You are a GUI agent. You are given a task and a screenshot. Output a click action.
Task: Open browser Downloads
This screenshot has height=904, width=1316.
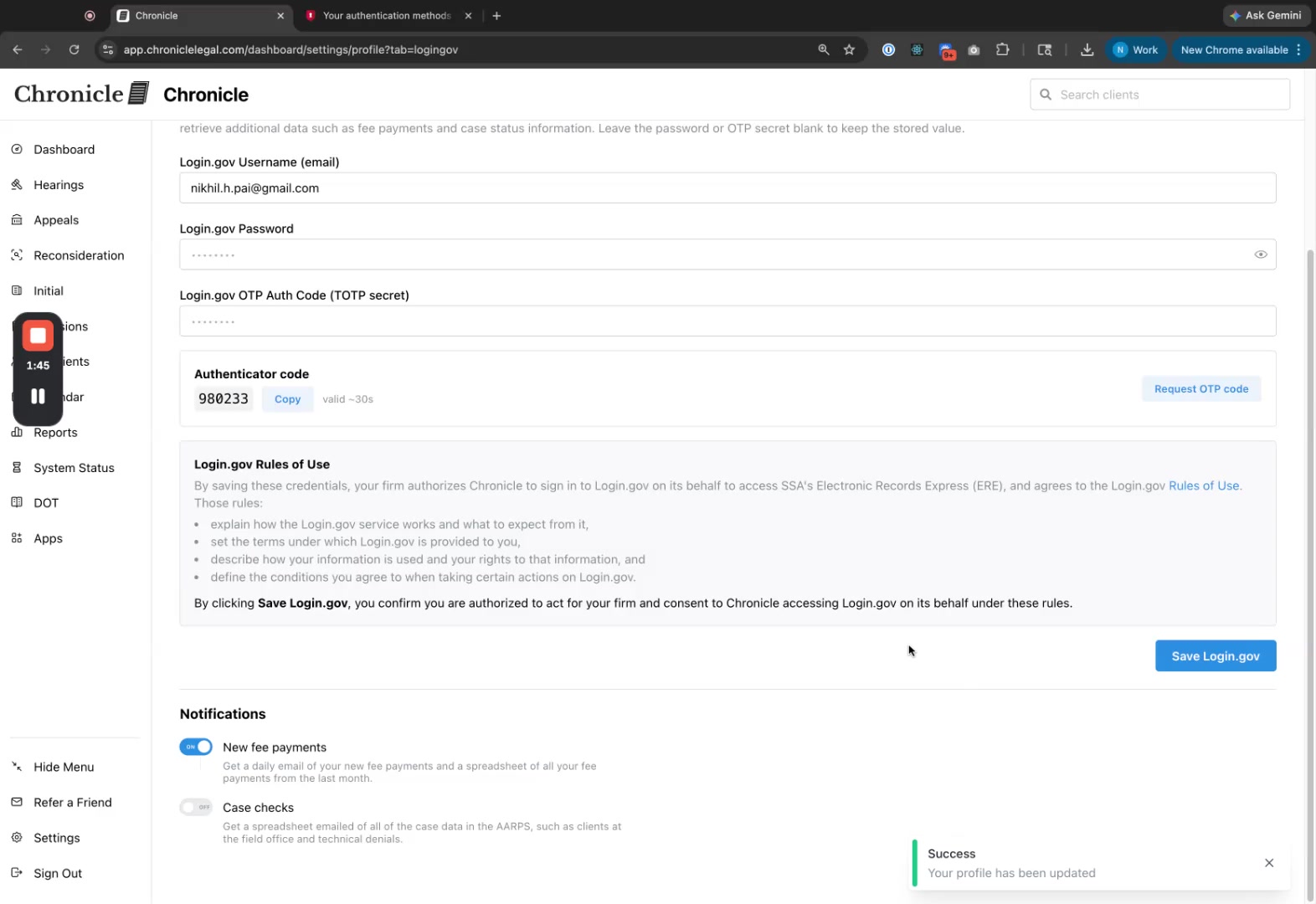coord(1087,50)
